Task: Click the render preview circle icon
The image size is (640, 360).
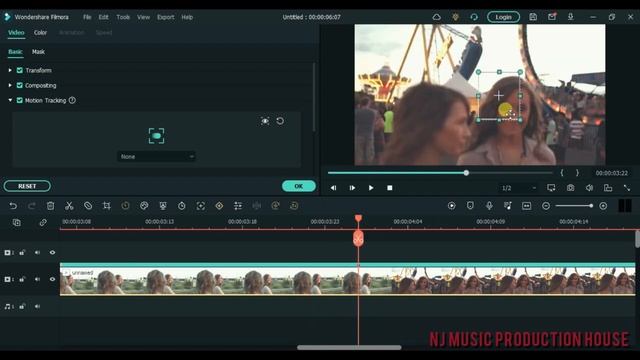Action: click(x=451, y=206)
